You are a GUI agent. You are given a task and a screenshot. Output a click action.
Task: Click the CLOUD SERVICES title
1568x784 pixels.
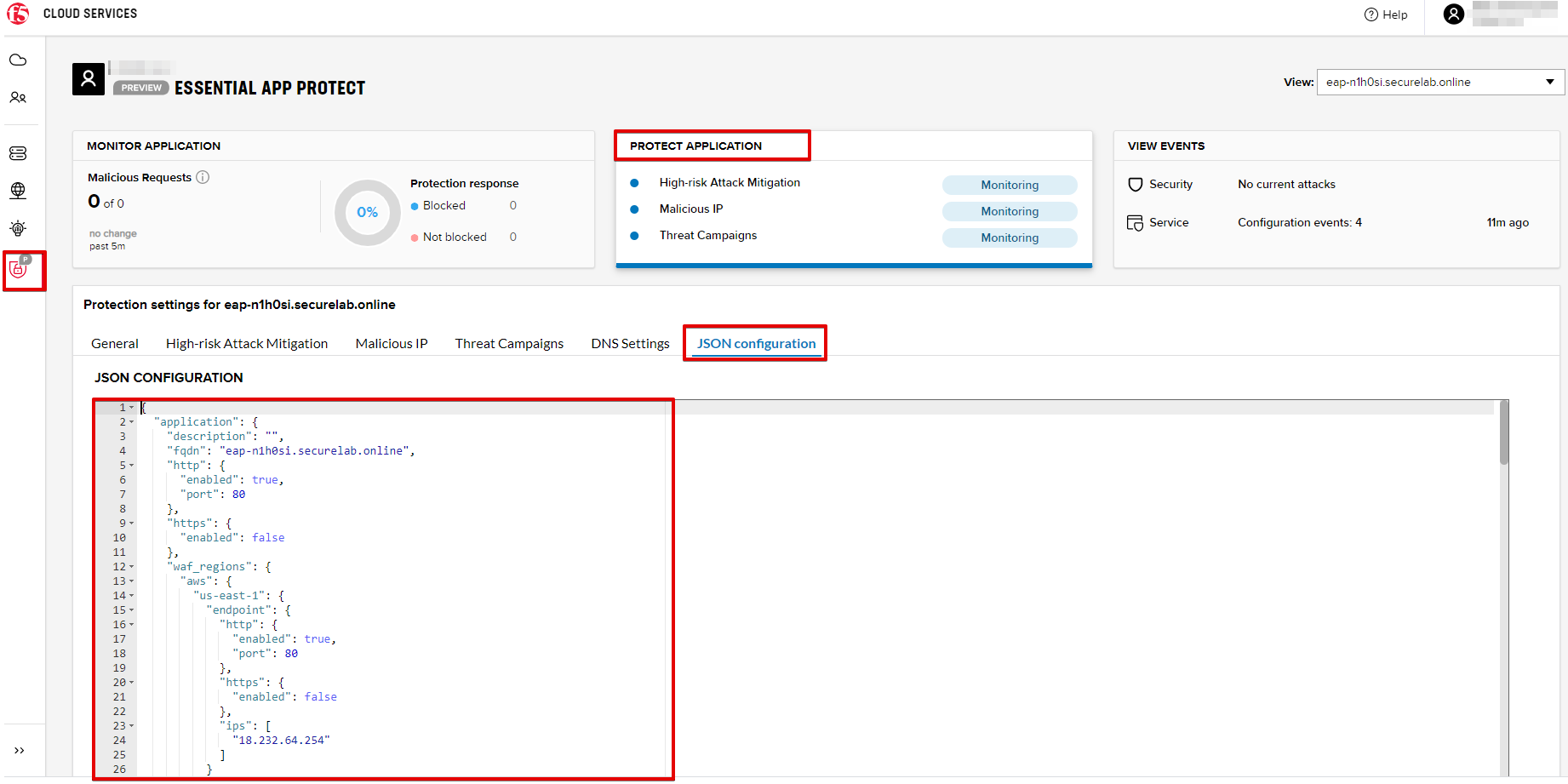pos(90,14)
